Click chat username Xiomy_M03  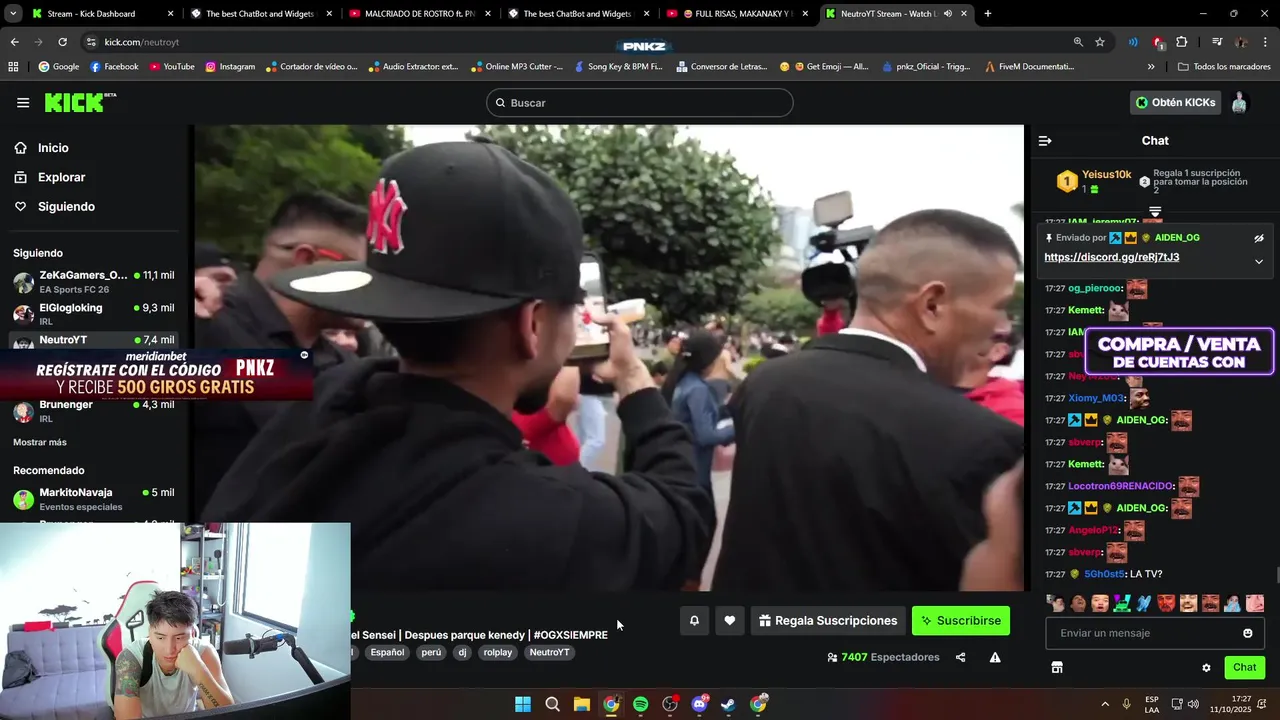pyautogui.click(x=1096, y=398)
